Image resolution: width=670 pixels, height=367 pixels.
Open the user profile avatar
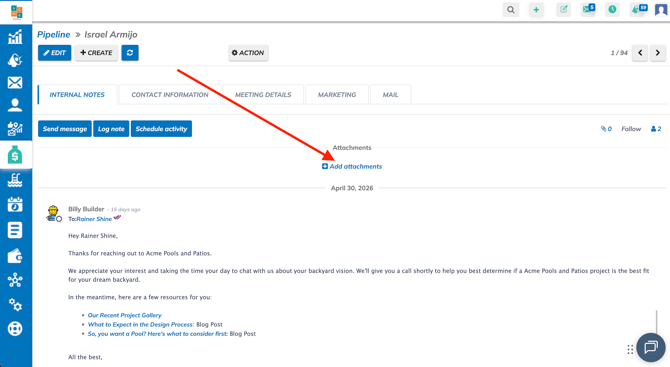(661, 9)
